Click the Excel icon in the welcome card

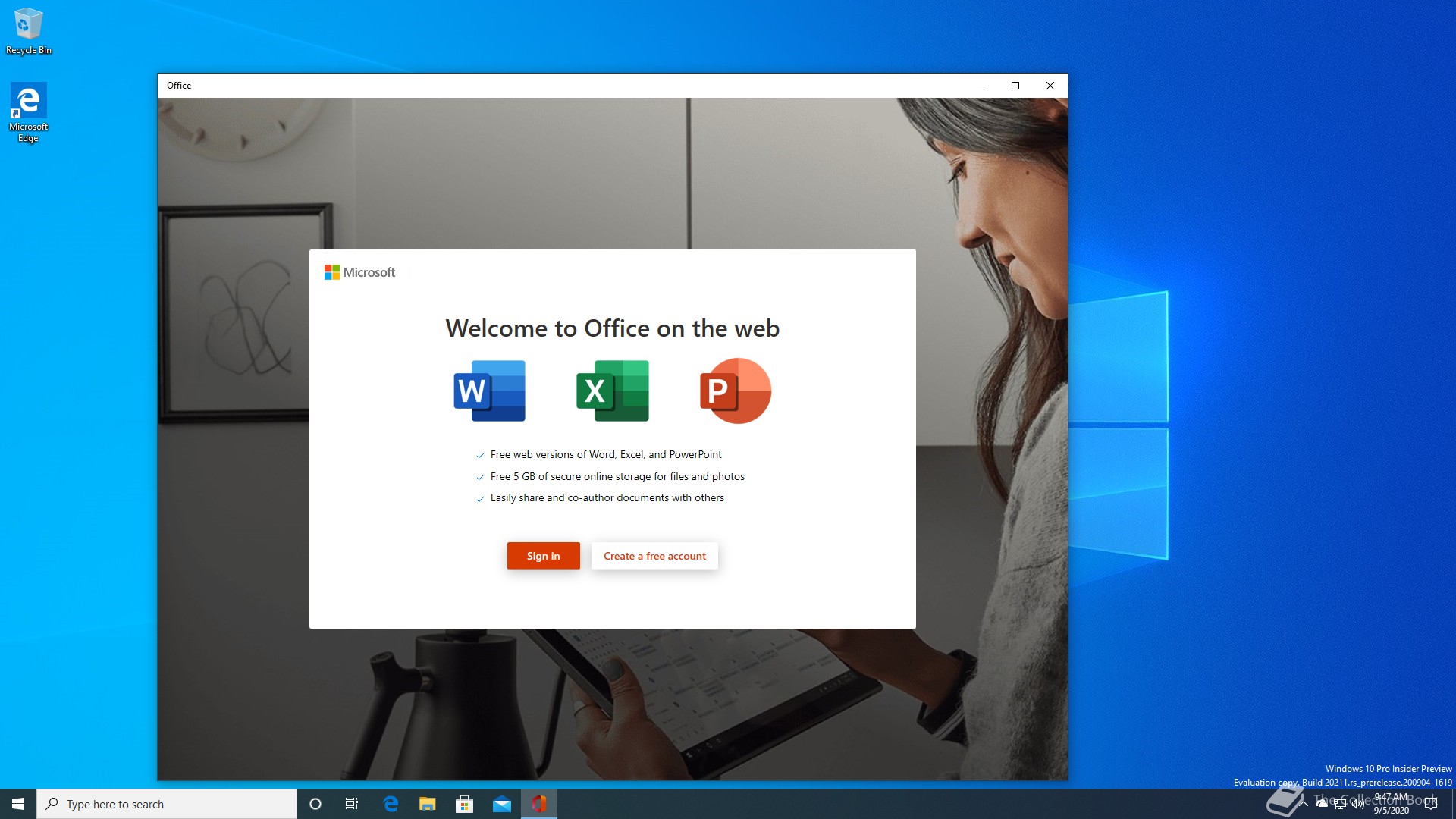click(613, 391)
